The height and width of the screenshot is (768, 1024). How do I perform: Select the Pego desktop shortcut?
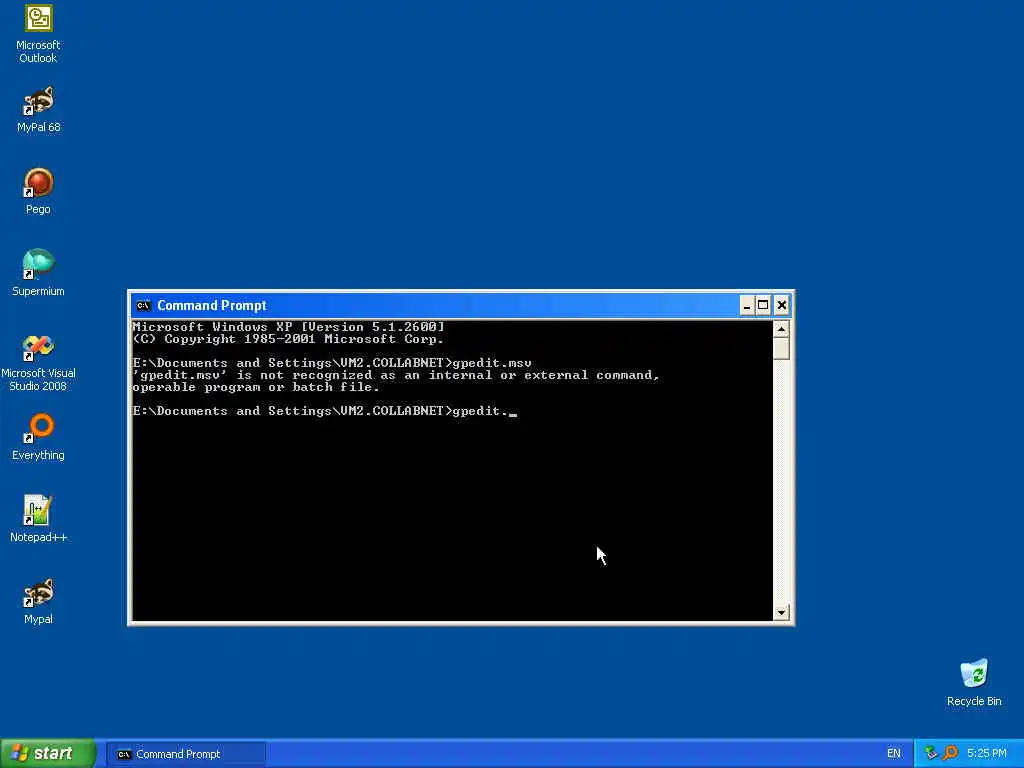click(38, 191)
